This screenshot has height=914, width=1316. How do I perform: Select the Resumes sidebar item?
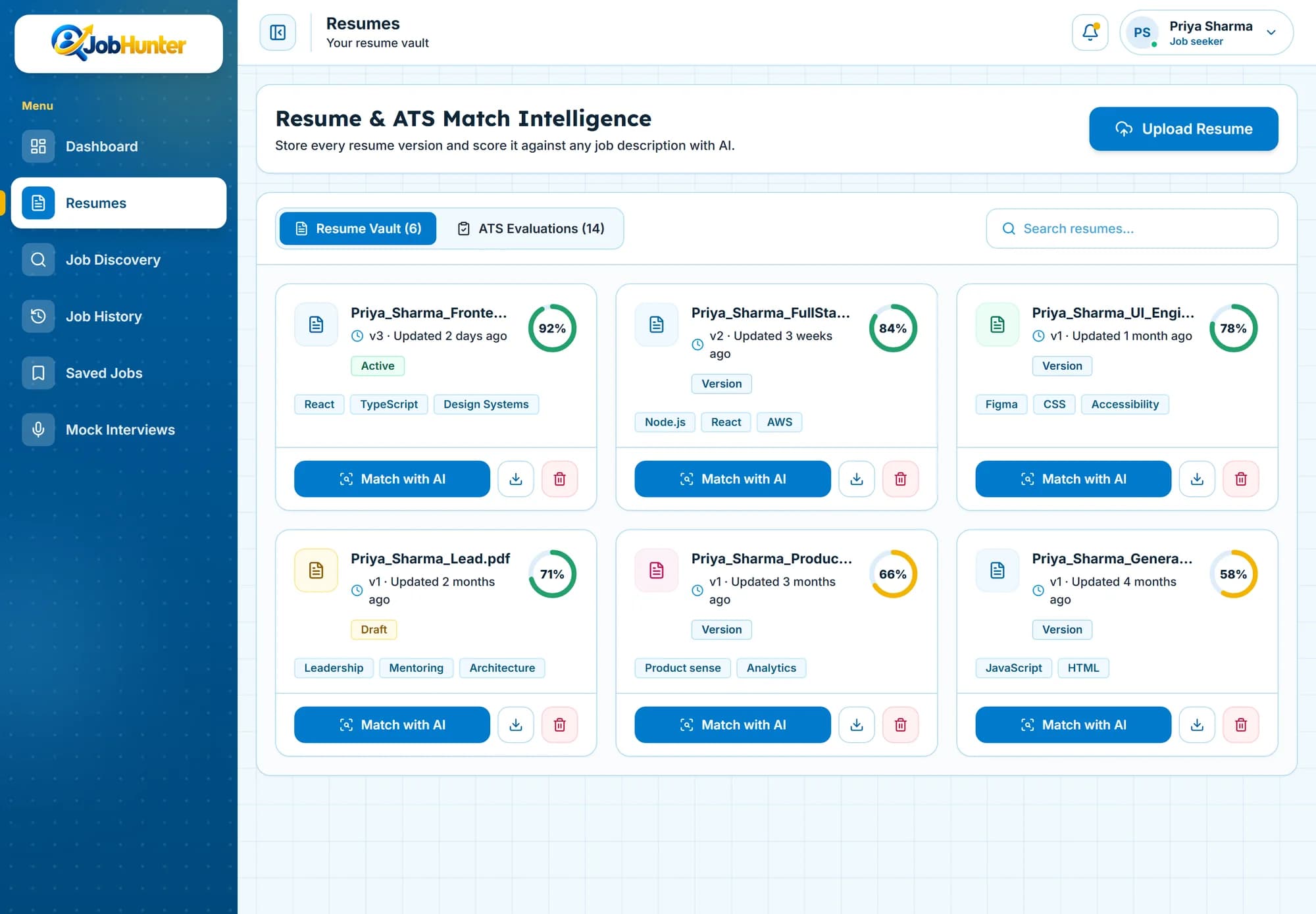pyautogui.click(x=118, y=203)
